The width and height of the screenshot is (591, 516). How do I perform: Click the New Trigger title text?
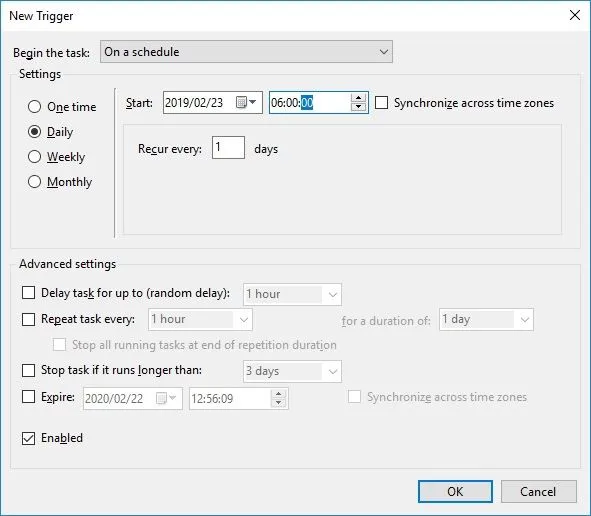41,16
